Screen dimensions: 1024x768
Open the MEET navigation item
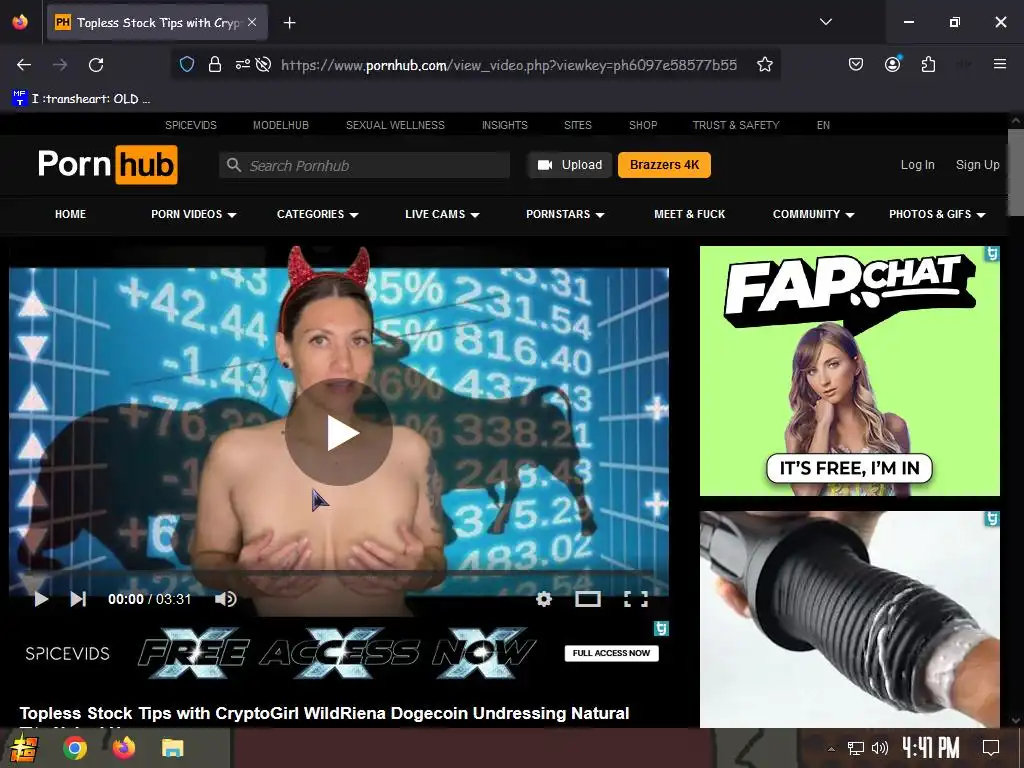[x=690, y=214]
